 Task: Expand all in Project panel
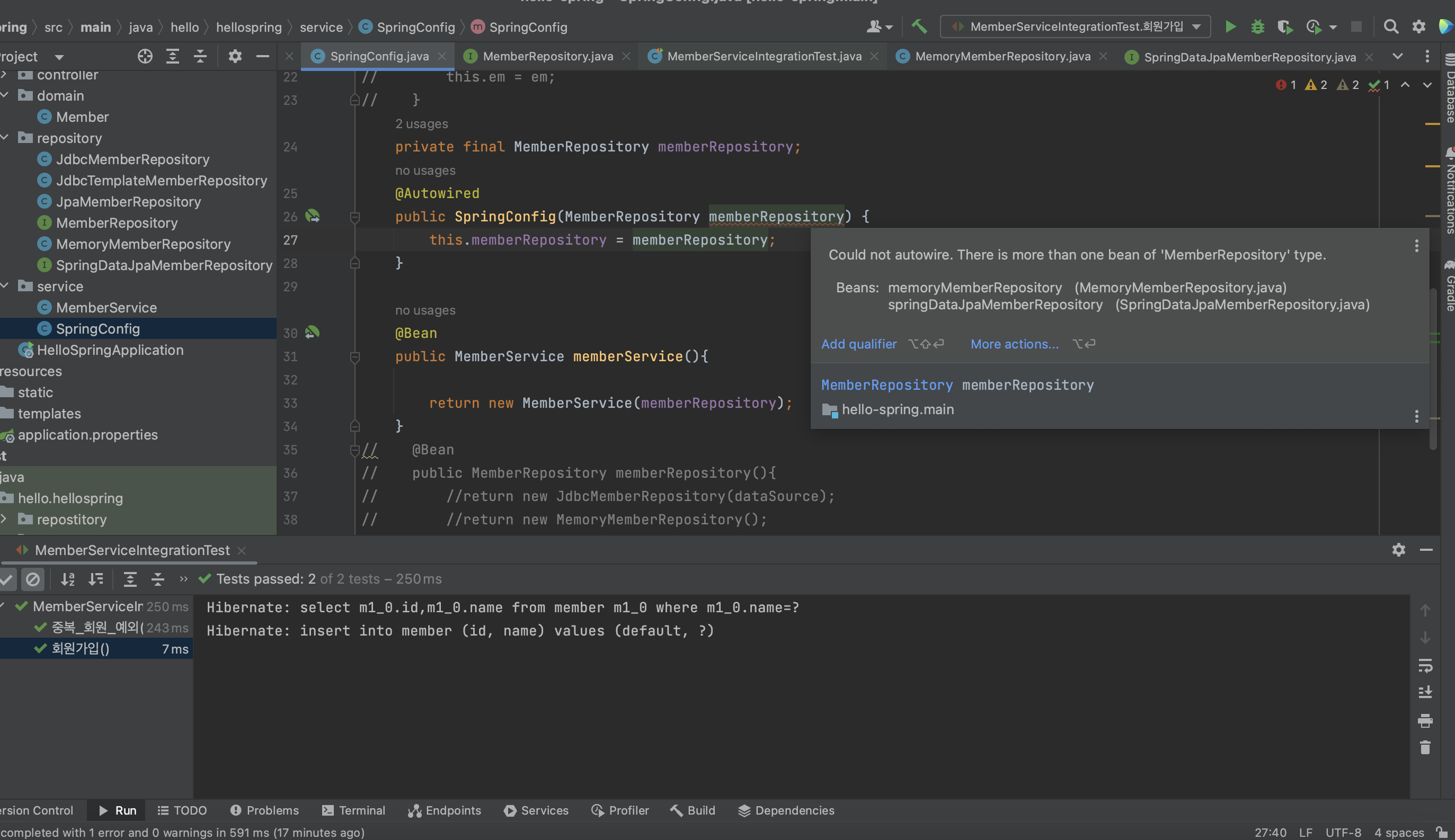(x=173, y=56)
